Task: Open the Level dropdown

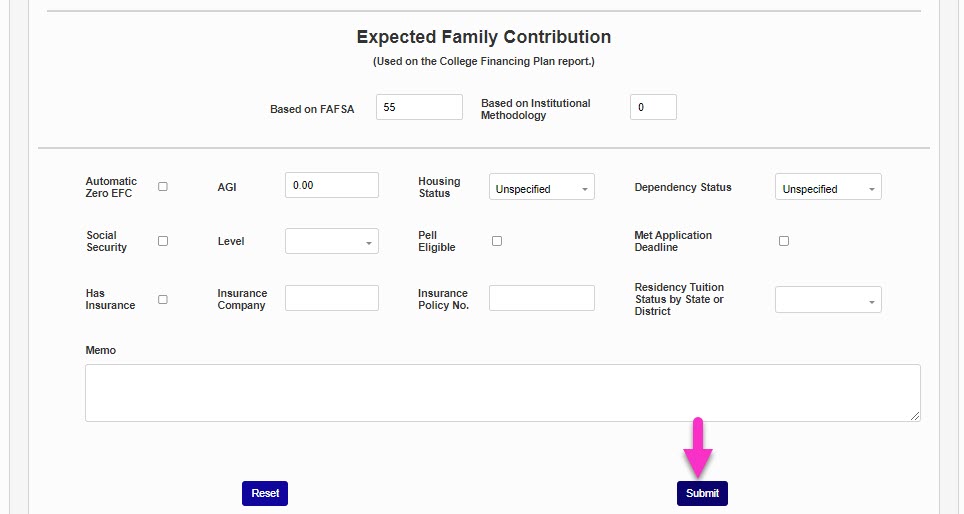Action: click(x=331, y=242)
